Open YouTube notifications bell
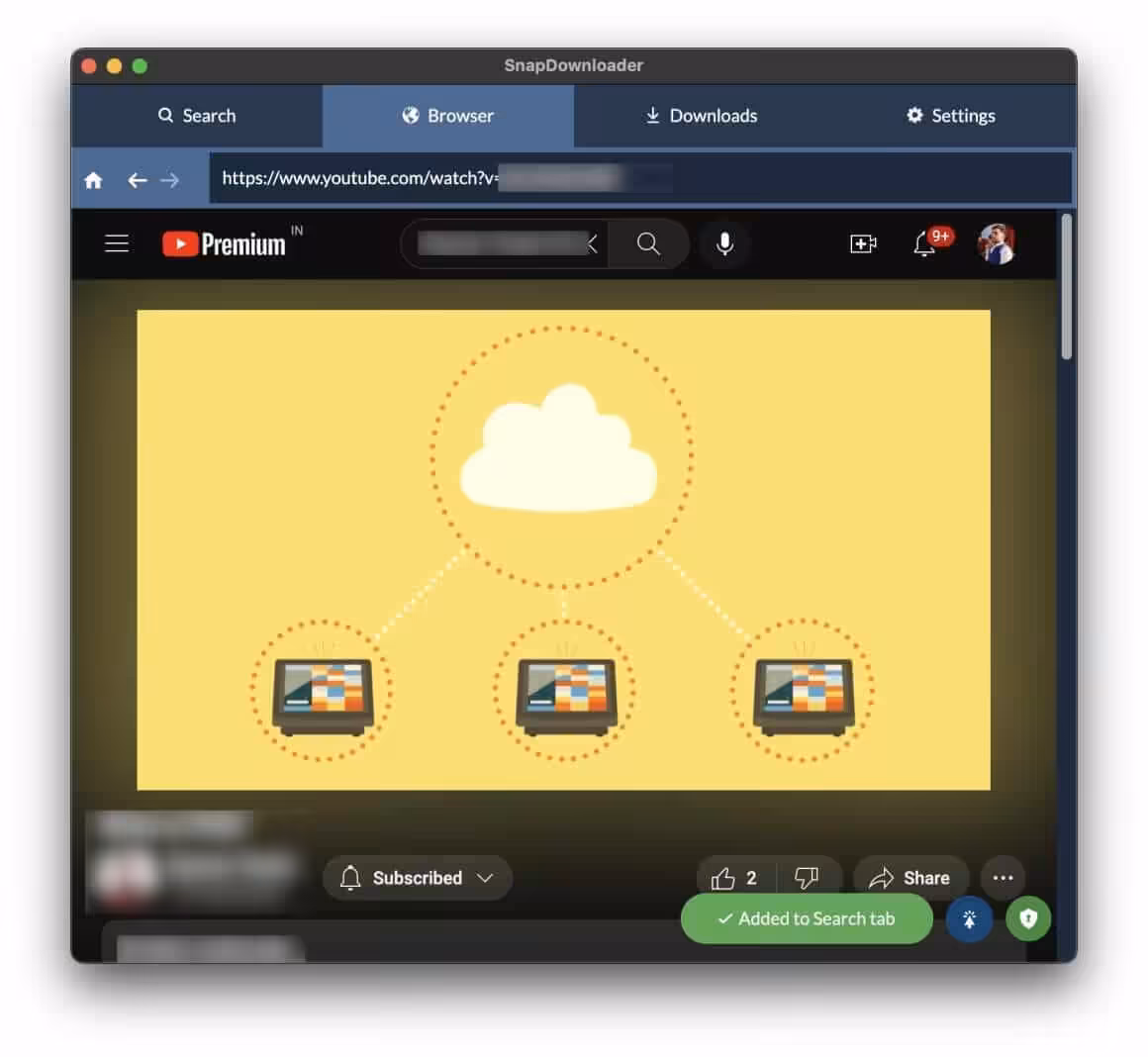This screenshot has height=1057, width=1148. [x=923, y=243]
